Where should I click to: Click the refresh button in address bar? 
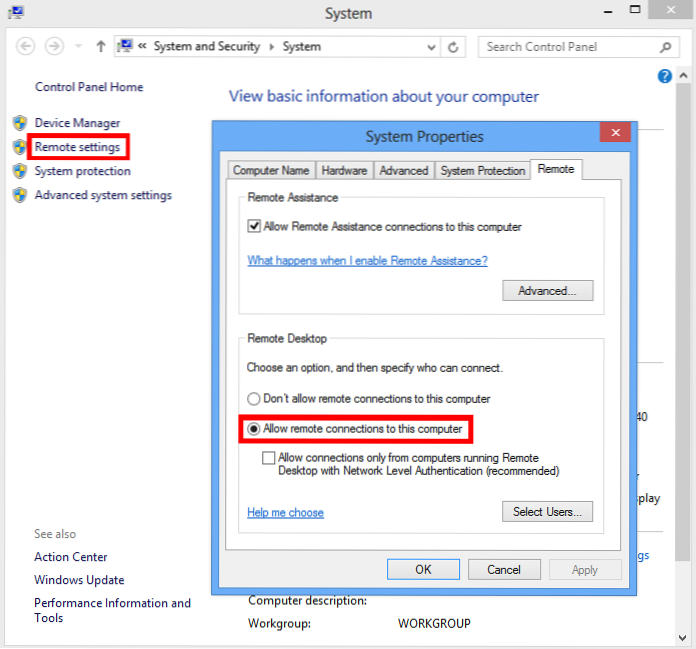(x=454, y=47)
